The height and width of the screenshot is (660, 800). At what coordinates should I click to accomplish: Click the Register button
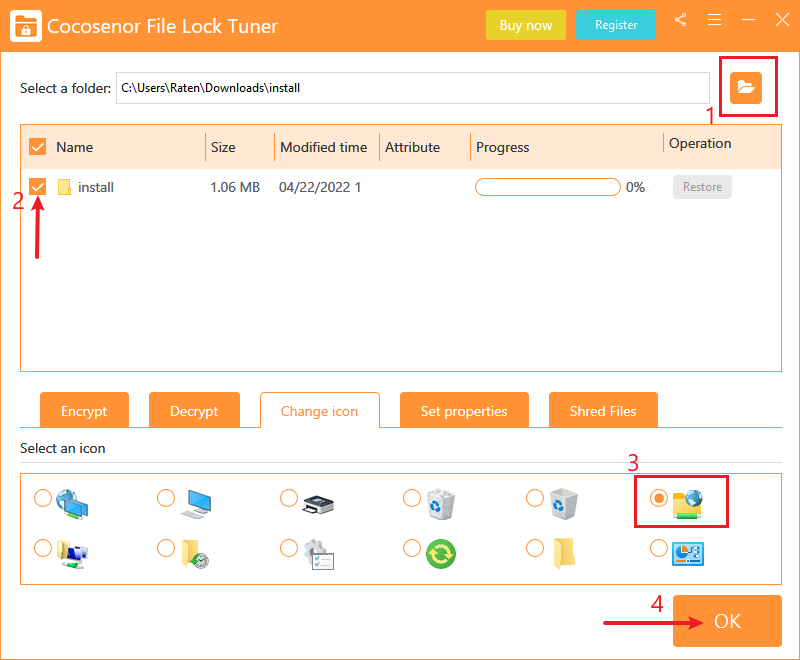(616, 25)
